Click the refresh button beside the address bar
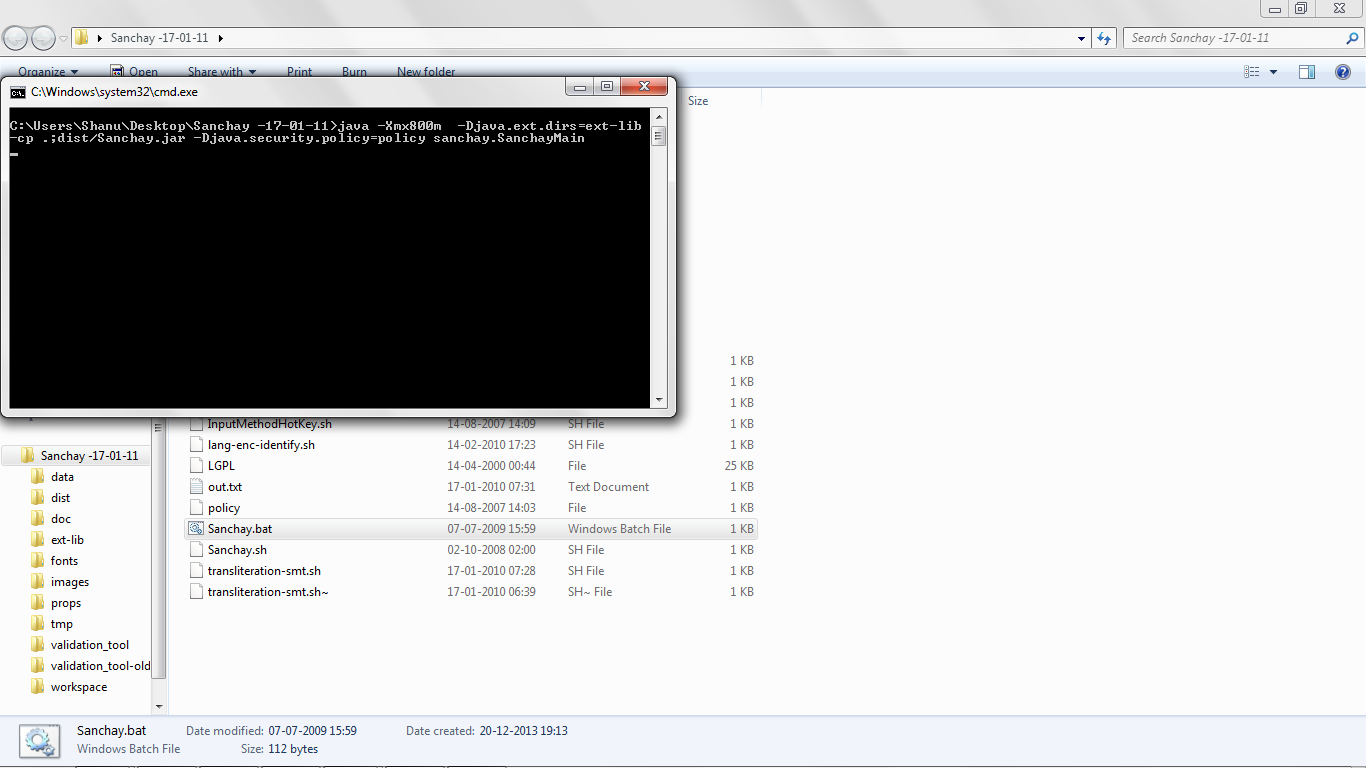 pyautogui.click(x=1104, y=38)
